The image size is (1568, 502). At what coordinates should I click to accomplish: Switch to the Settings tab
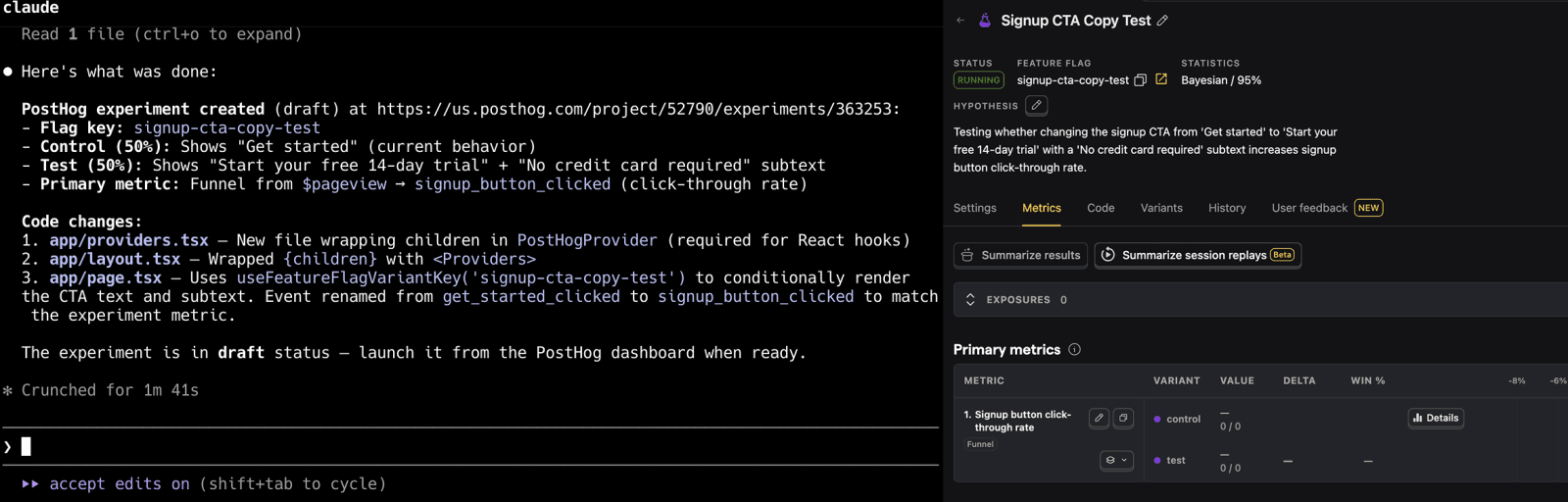point(975,208)
